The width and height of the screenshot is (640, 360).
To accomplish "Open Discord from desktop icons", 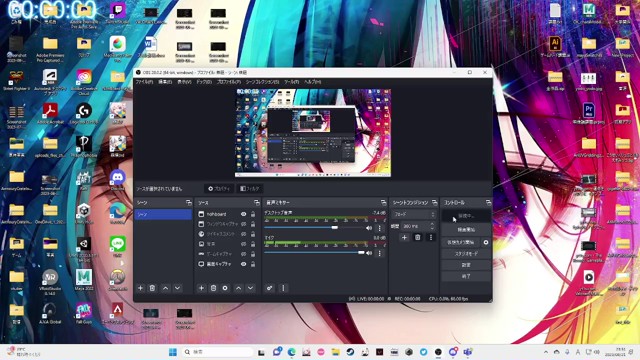I will click(118, 180).
